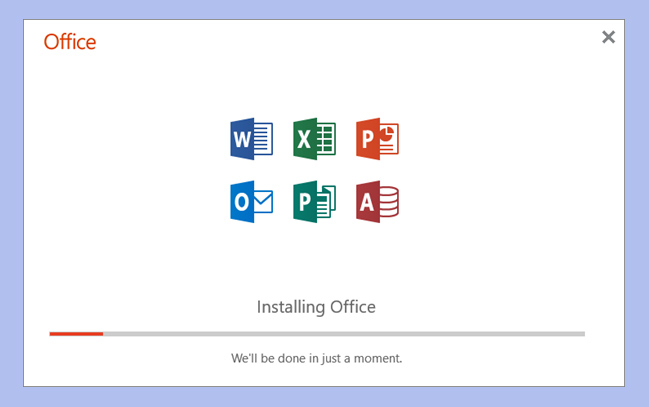Click the database cylinder on Access icon

coord(389,203)
